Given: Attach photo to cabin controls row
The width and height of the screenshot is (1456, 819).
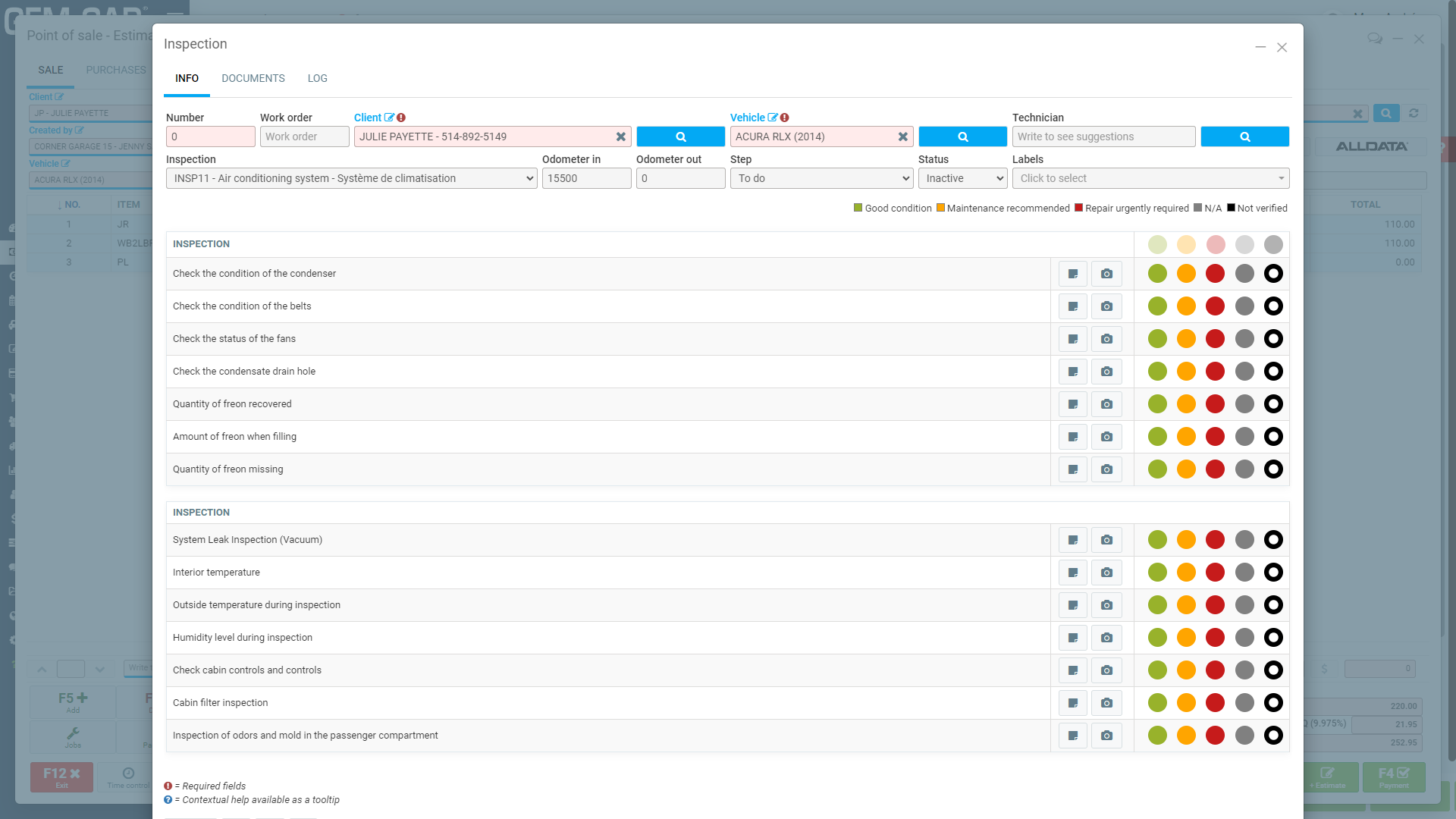Looking at the screenshot, I should coord(1106,670).
